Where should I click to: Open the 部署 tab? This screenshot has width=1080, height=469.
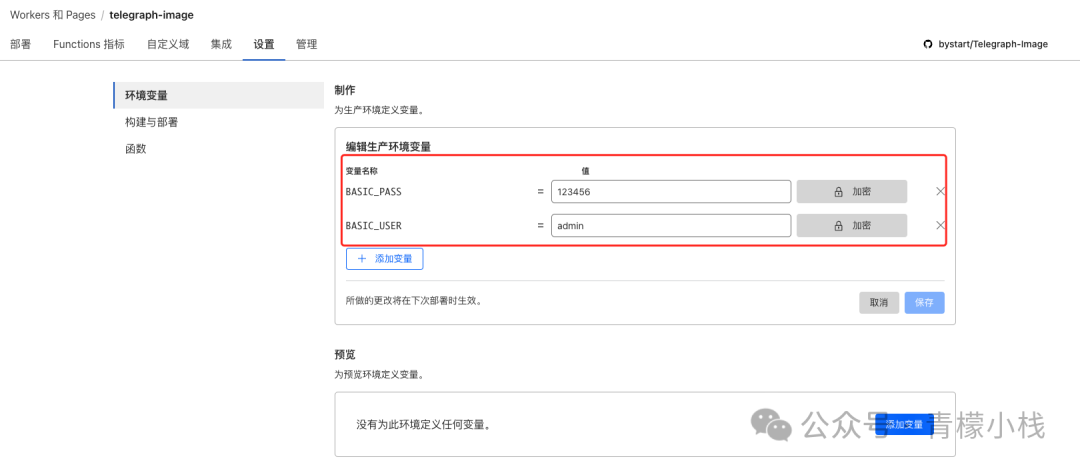21,44
